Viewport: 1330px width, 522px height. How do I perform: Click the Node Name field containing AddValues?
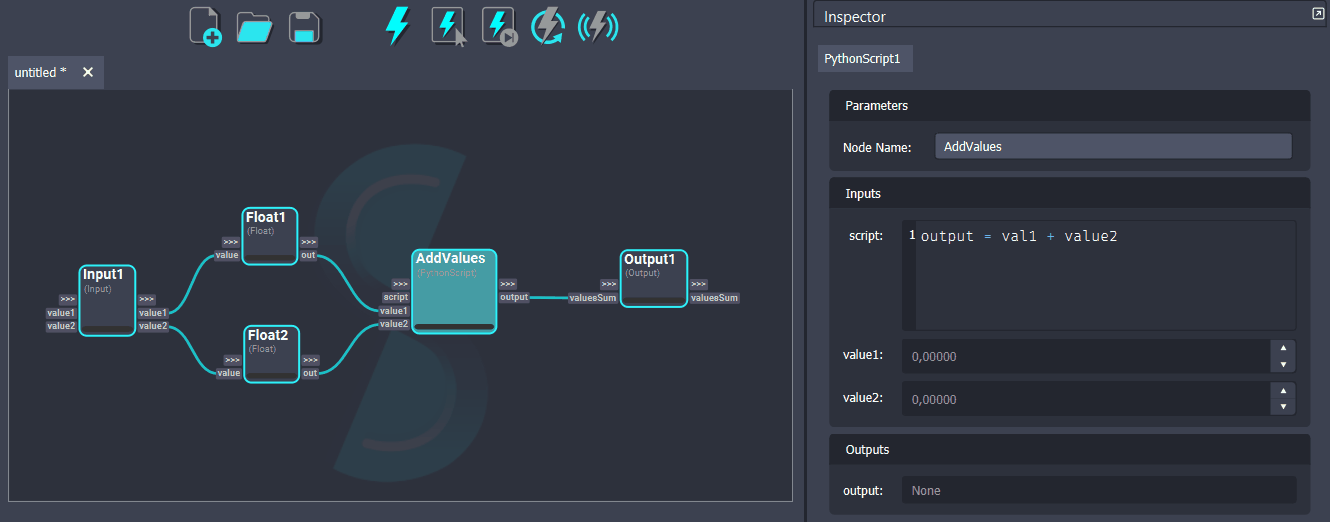click(1113, 146)
